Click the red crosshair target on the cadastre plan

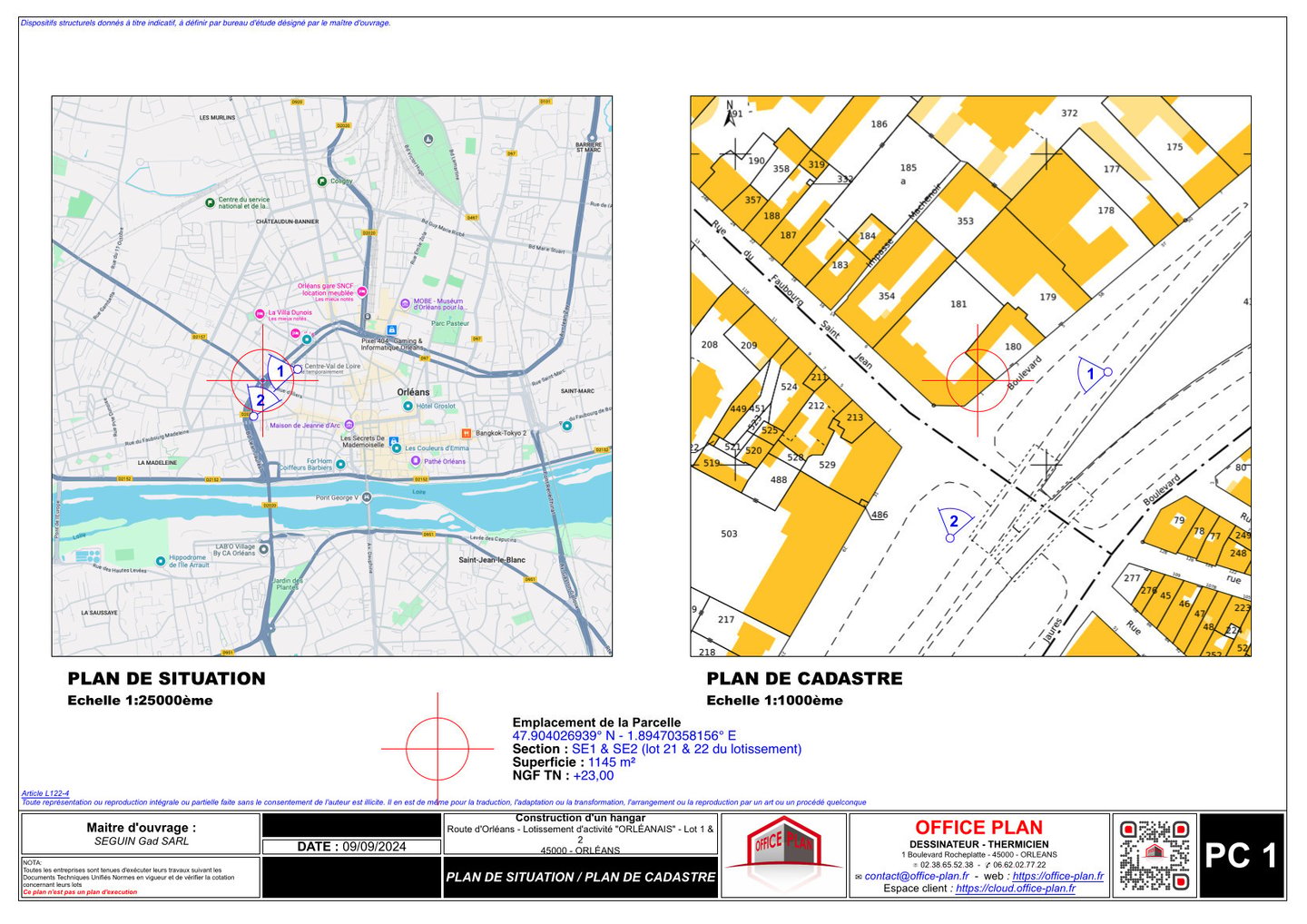[x=978, y=379]
